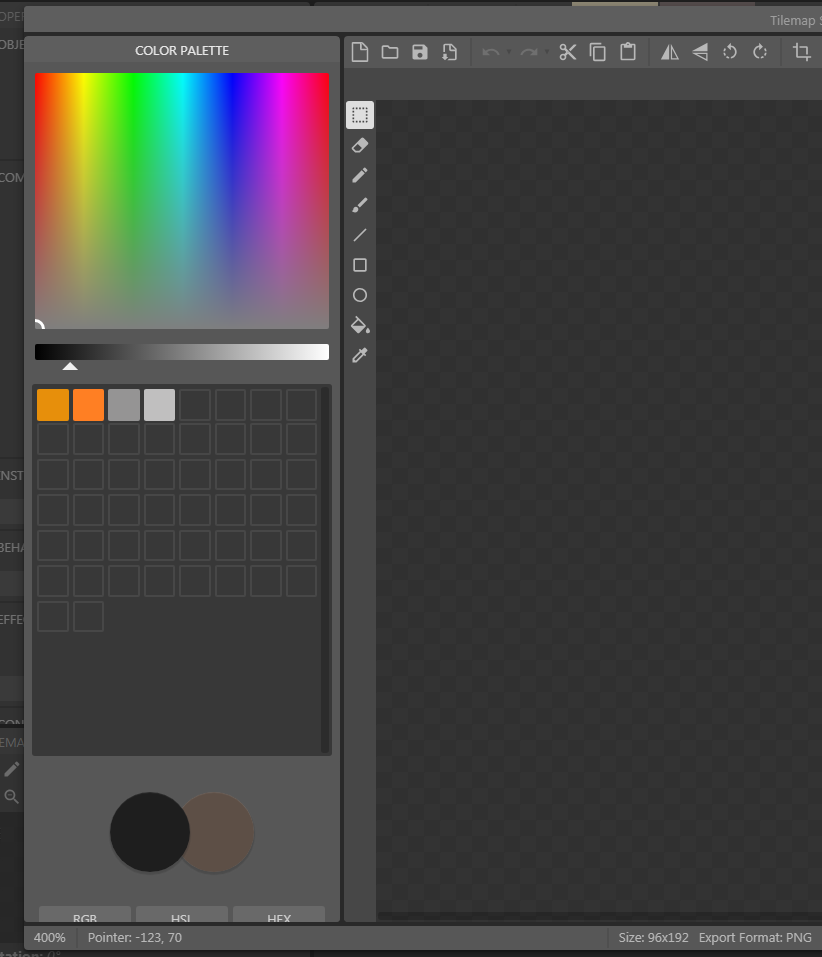The height and width of the screenshot is (957, 822).
Task: Copy the selection
Action: coord(597,52)
